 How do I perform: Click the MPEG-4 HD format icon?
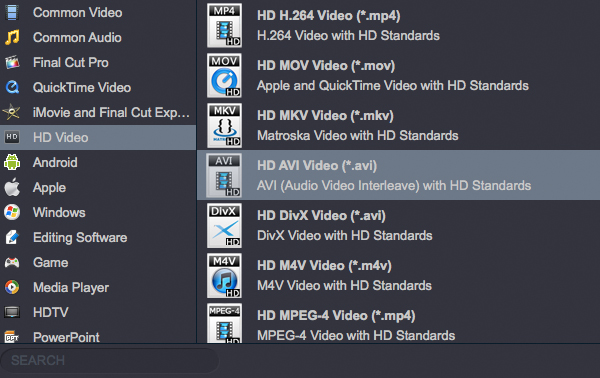coord(224,323)
